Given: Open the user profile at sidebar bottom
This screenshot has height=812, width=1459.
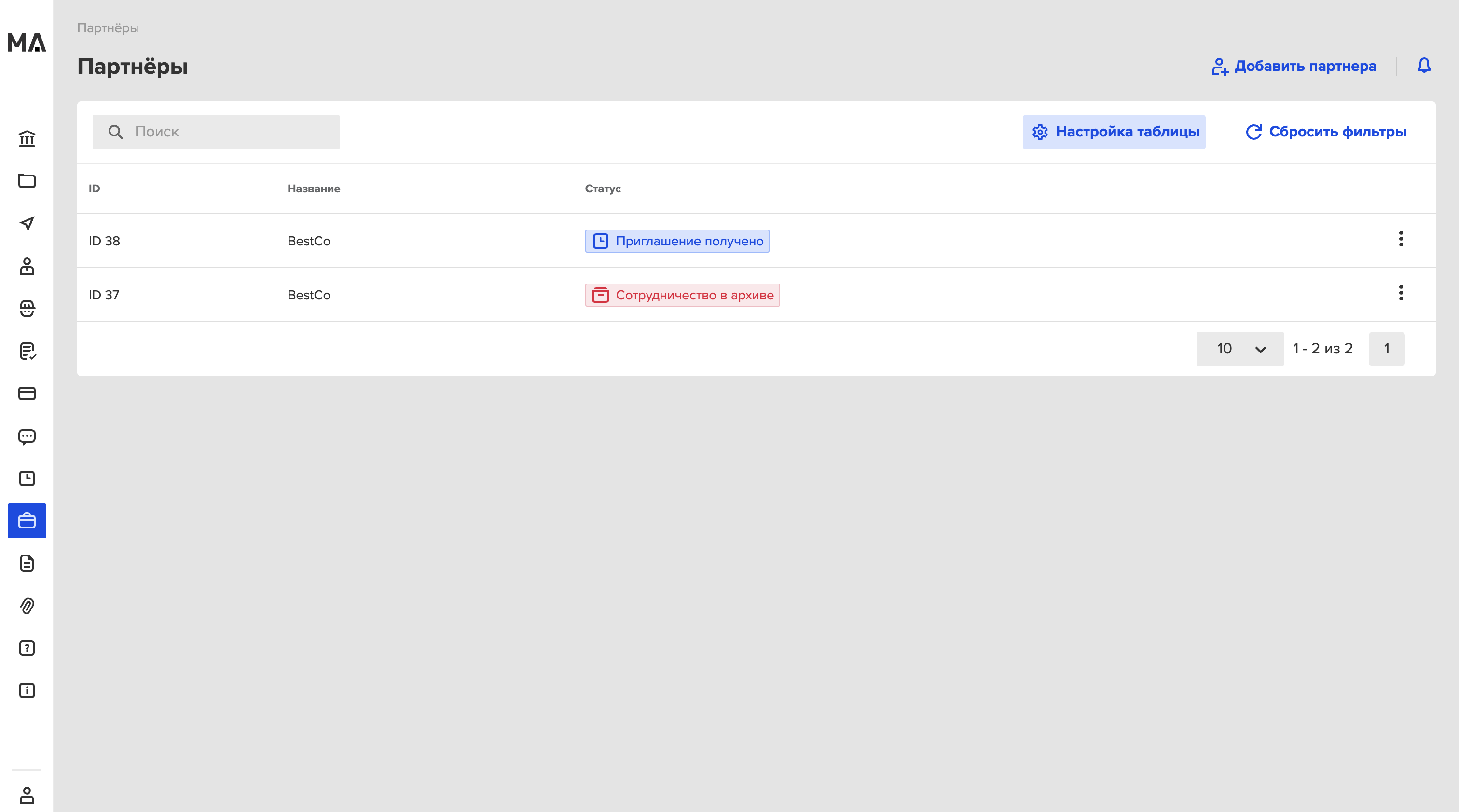Looking at the screenshot, I should (27, 796).
